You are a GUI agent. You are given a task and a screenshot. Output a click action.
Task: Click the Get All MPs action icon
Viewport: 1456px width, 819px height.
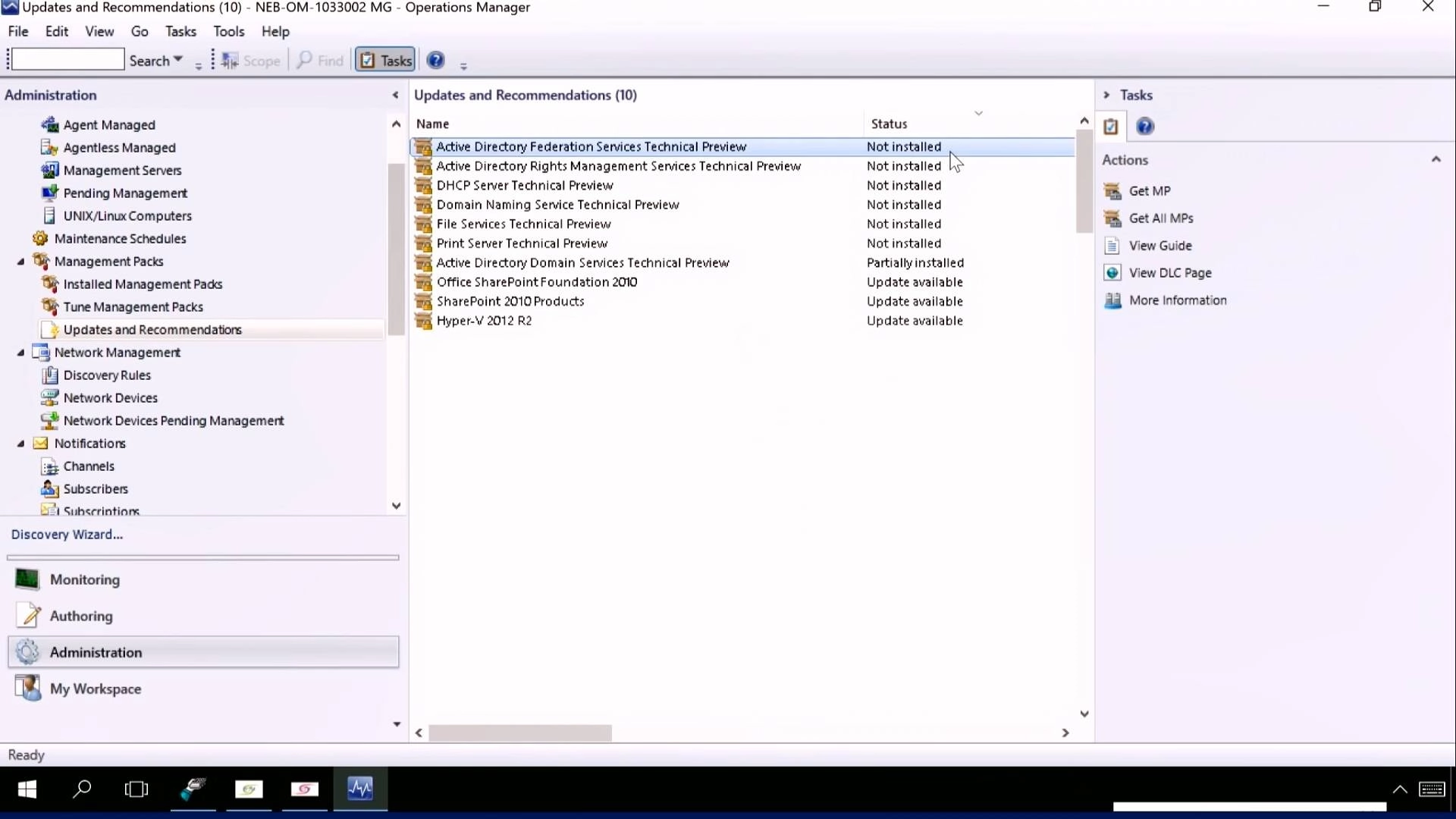tap(1112, 218)
